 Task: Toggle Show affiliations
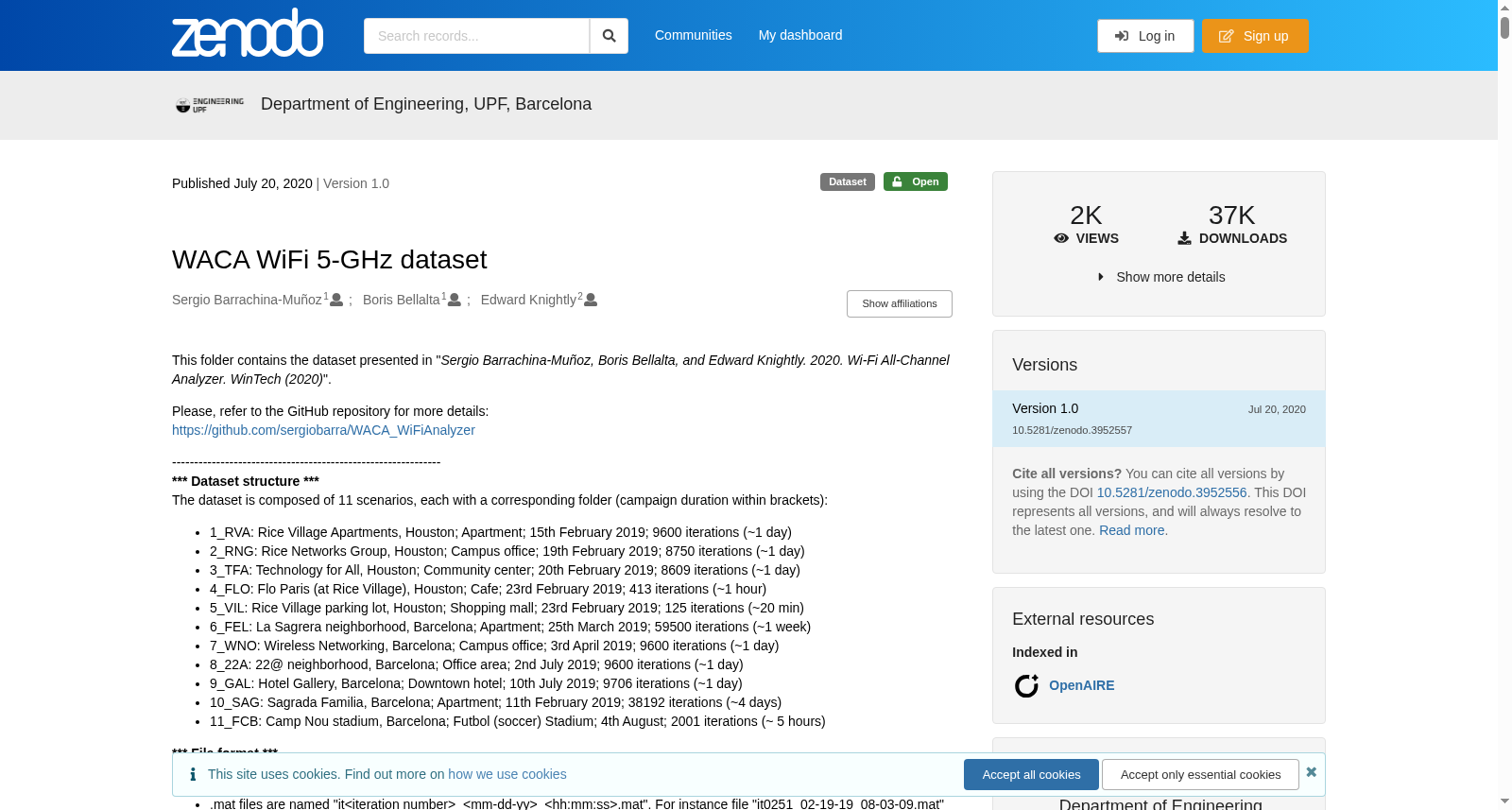point(900,303)
